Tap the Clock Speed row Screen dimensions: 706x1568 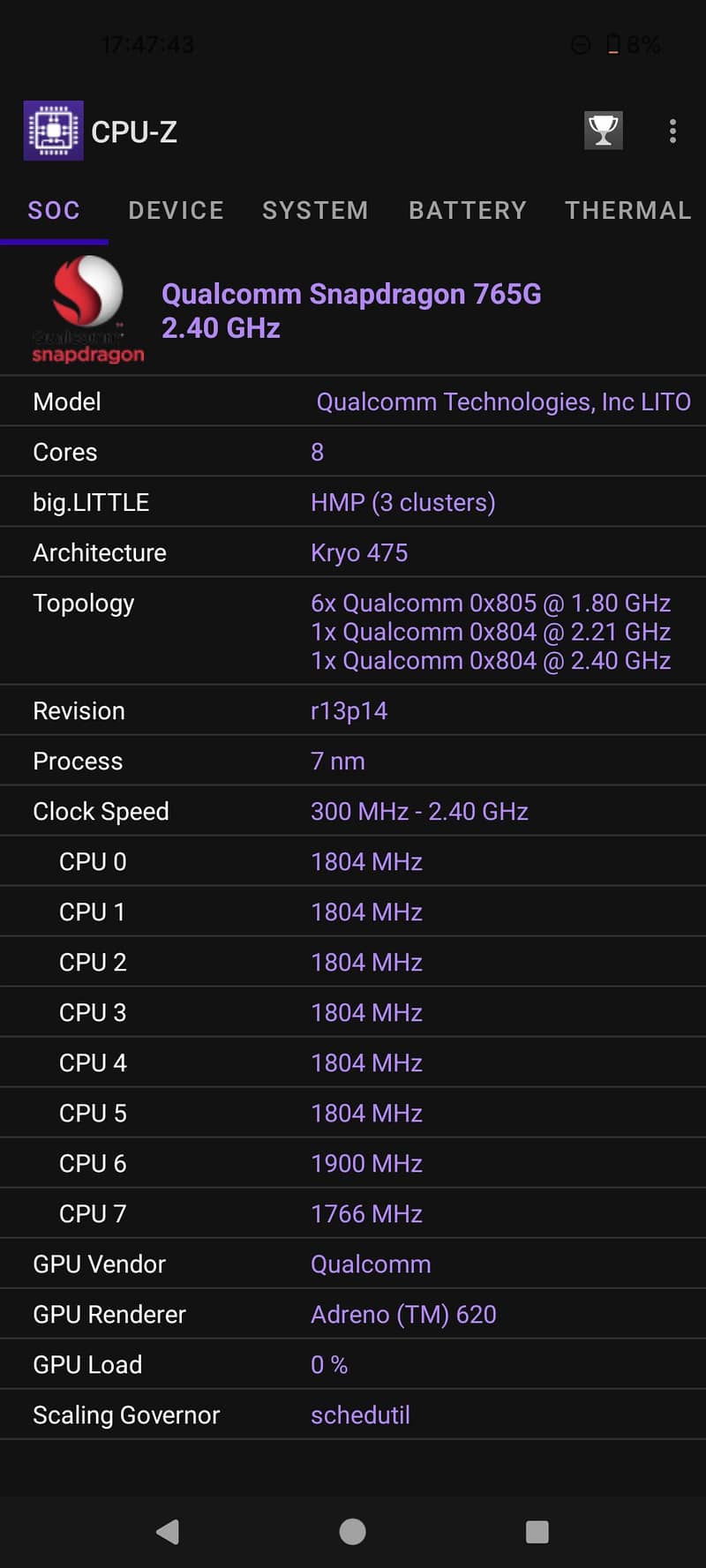coord(353,811)
